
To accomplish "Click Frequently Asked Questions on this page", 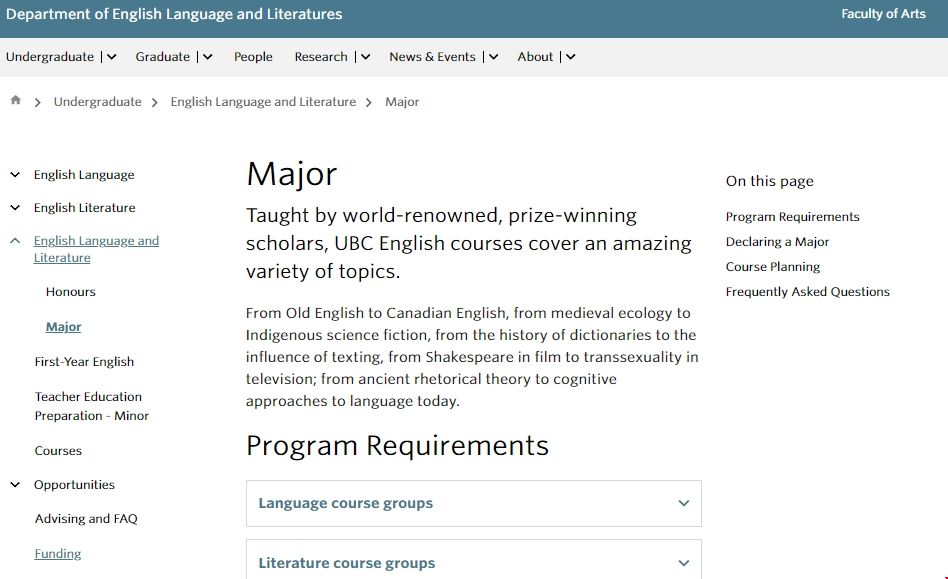I will (807, 291).
